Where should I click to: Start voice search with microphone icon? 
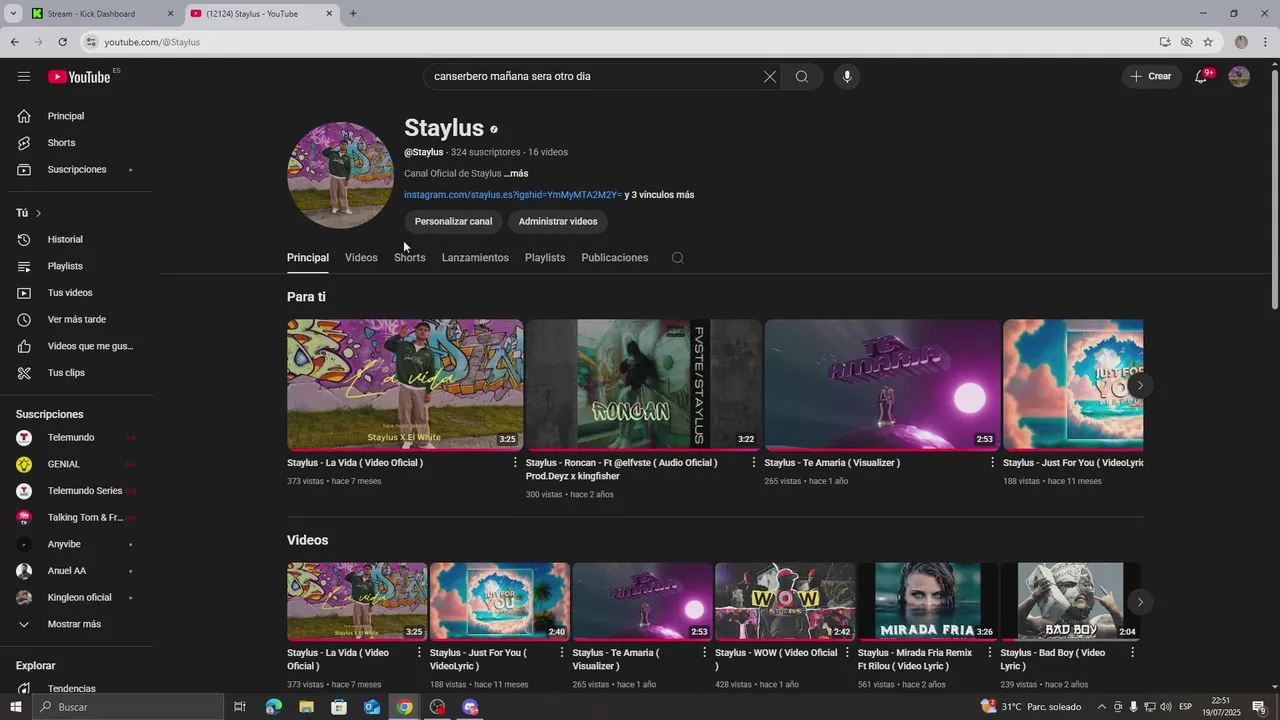click(x=847, y=77)
